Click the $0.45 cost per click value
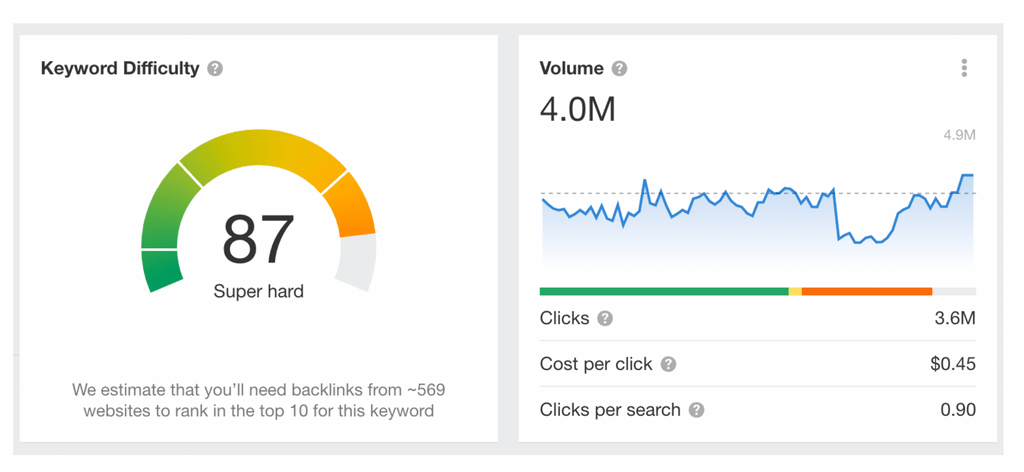The image size is (1024, 472). (952, 364)
